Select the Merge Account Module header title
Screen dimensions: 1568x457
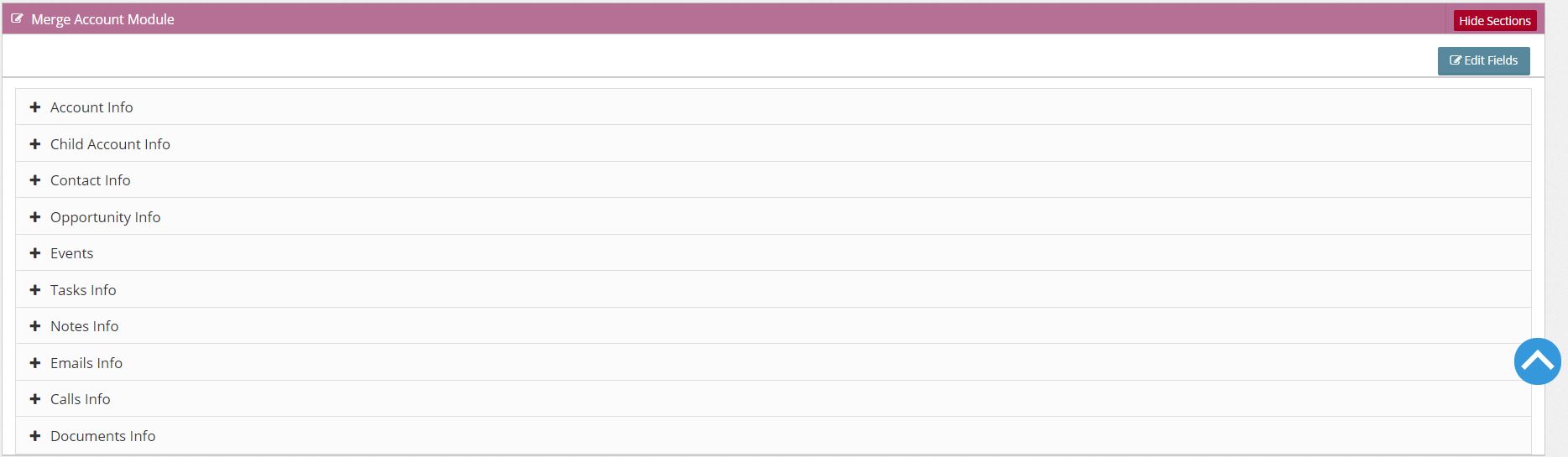point(102,19)
